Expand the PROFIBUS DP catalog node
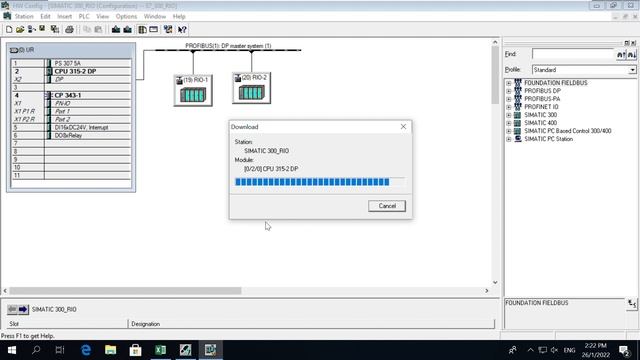640x360 pixels. coord(509,91)
